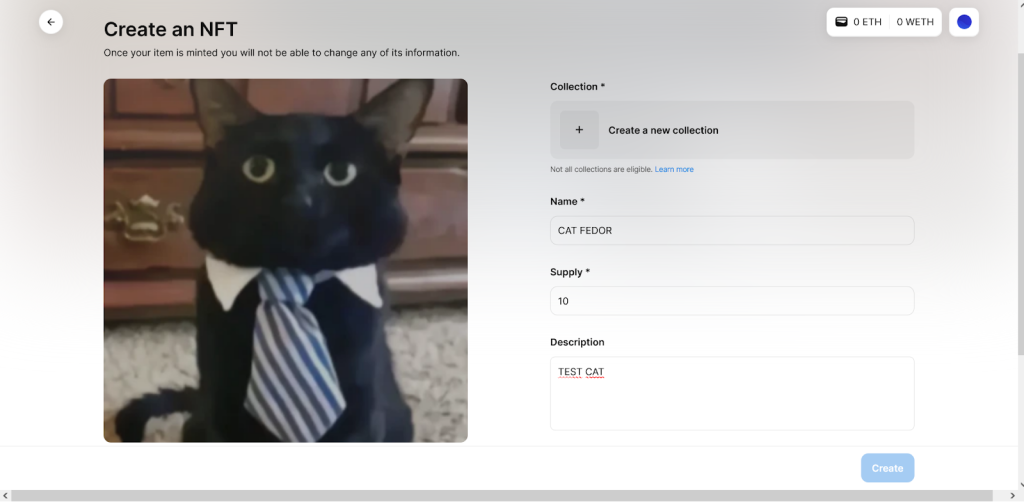Open the blue profile avatar
The height and width of the screenshot is (504, 1024).
[964, 22]
